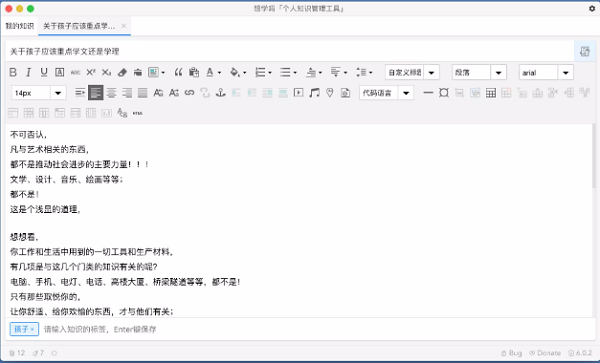Remove the 孩子 tag
The height and width of the screenshot is (363, 600).
click(x=33, y=329)
